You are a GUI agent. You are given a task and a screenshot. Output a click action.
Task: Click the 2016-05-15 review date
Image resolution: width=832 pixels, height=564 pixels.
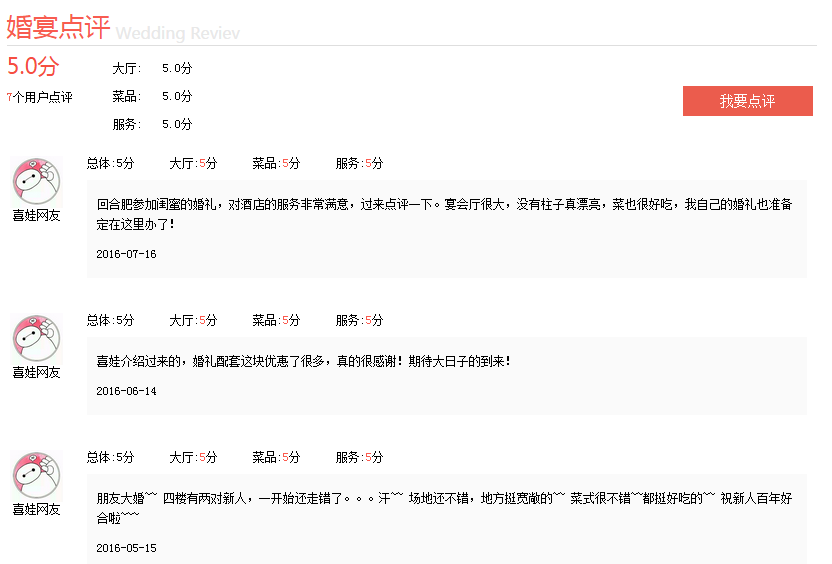click(x=126, y=548)
